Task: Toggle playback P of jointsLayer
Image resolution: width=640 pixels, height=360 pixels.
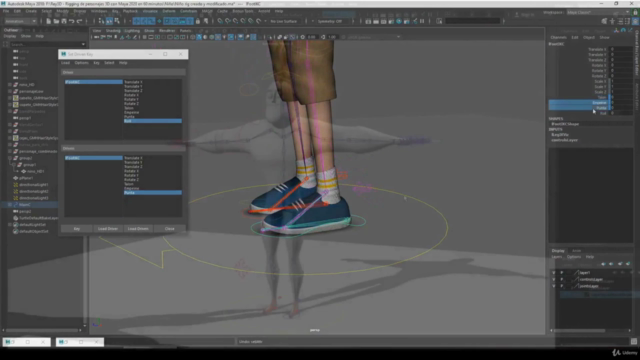Action: pos(562,286)
